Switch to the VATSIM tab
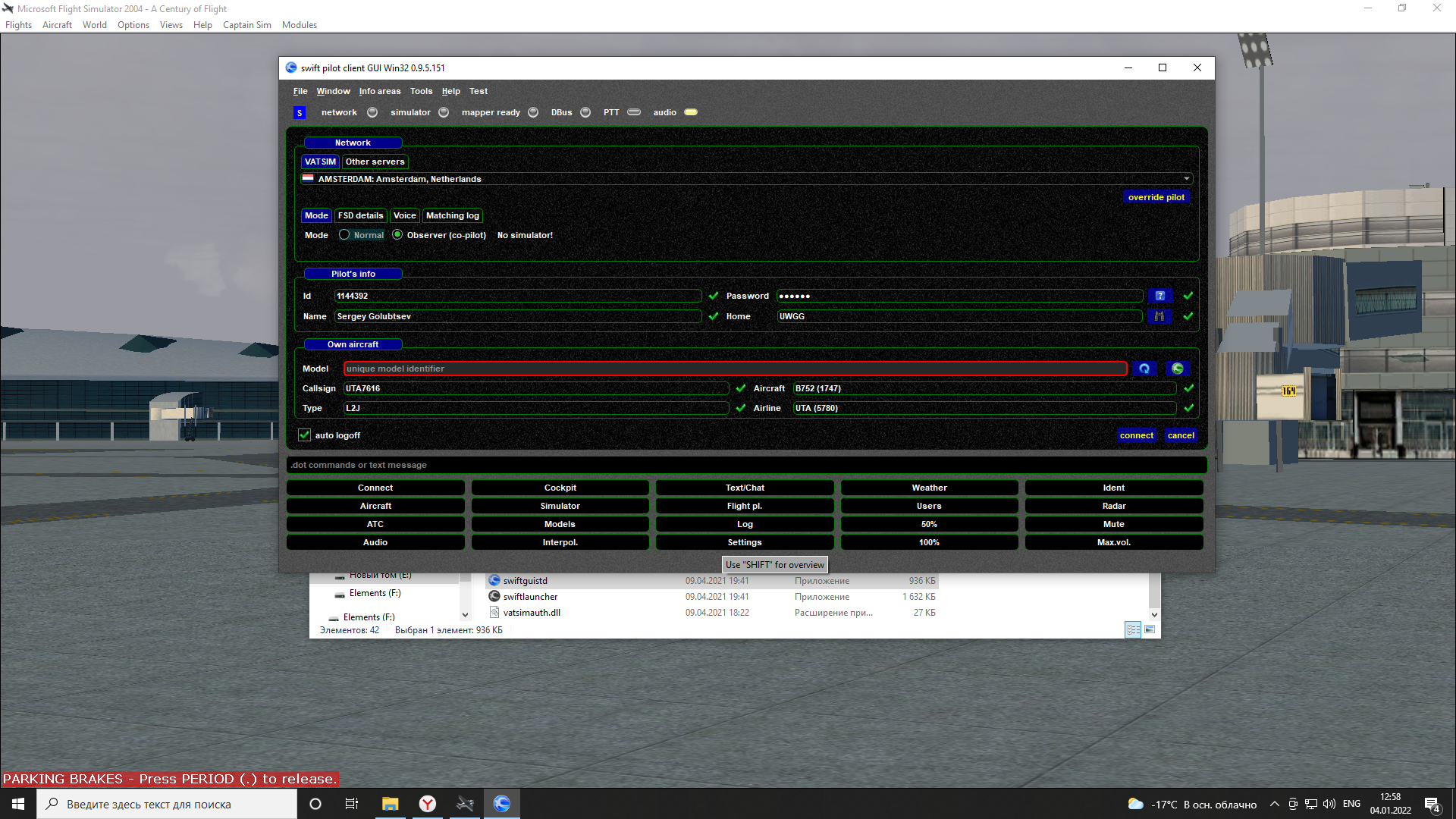 (x=320, y=162)
